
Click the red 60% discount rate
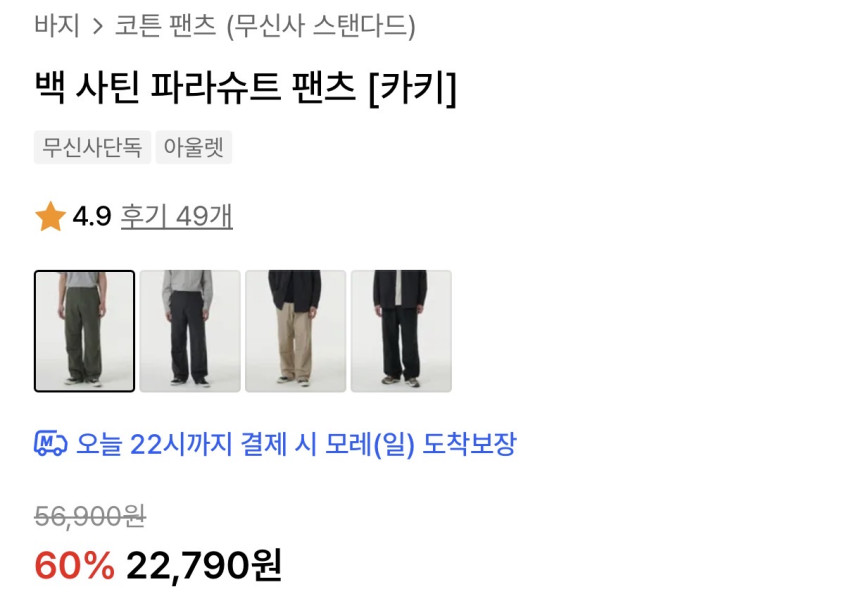click(x=75, y=566)
